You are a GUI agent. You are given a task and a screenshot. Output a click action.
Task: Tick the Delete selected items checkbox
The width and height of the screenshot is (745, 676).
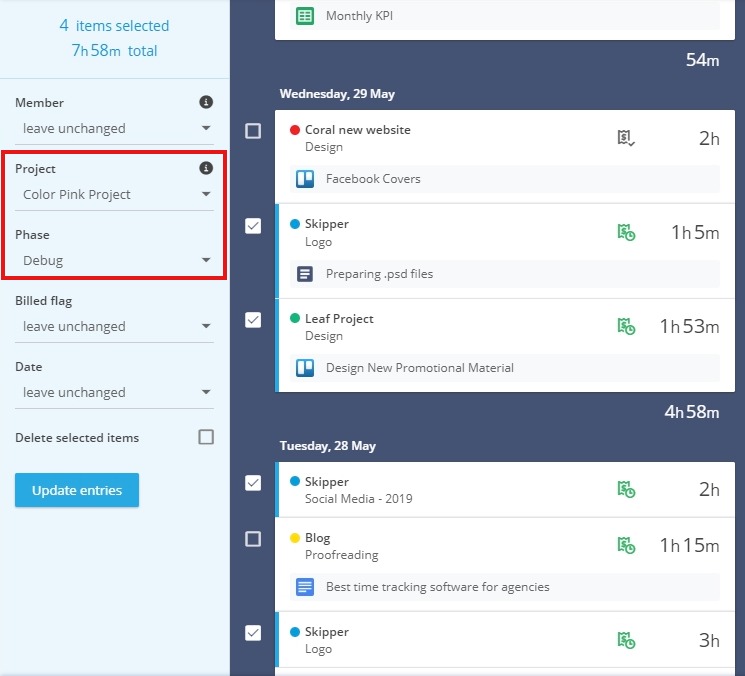[206, 437]
